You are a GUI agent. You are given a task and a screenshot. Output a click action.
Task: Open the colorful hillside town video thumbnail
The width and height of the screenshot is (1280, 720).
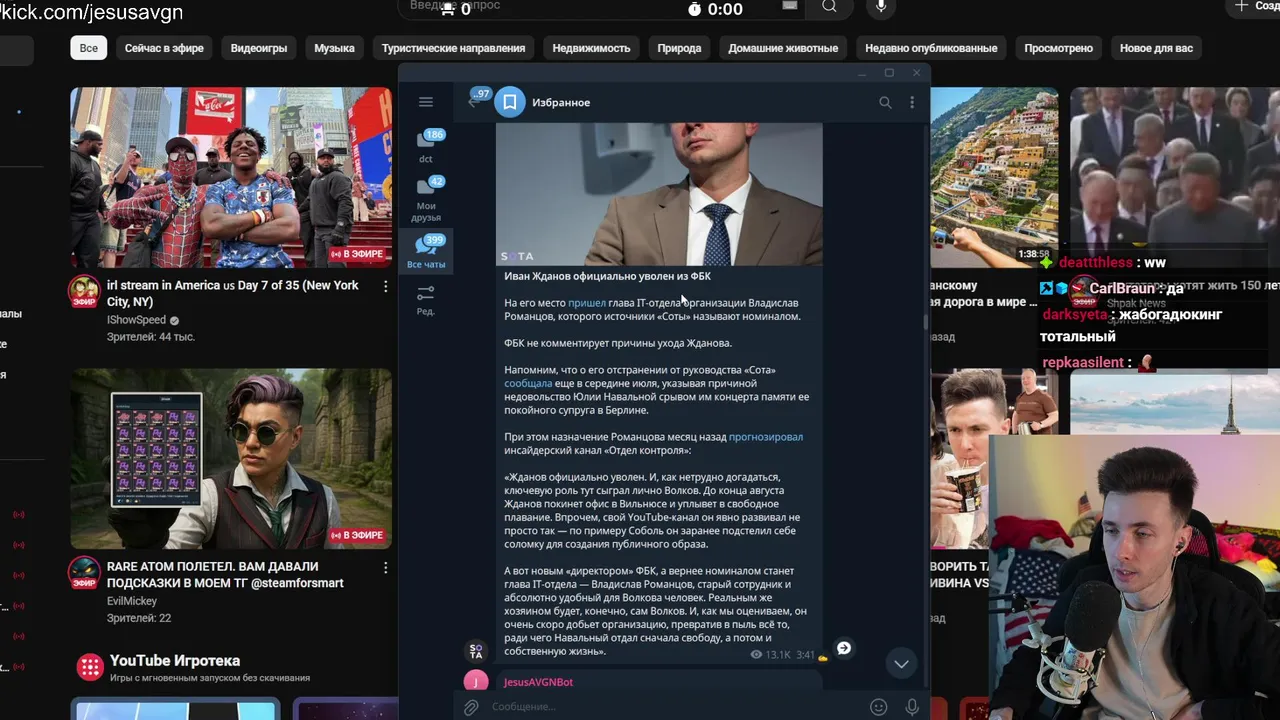(x=994, y=177)
